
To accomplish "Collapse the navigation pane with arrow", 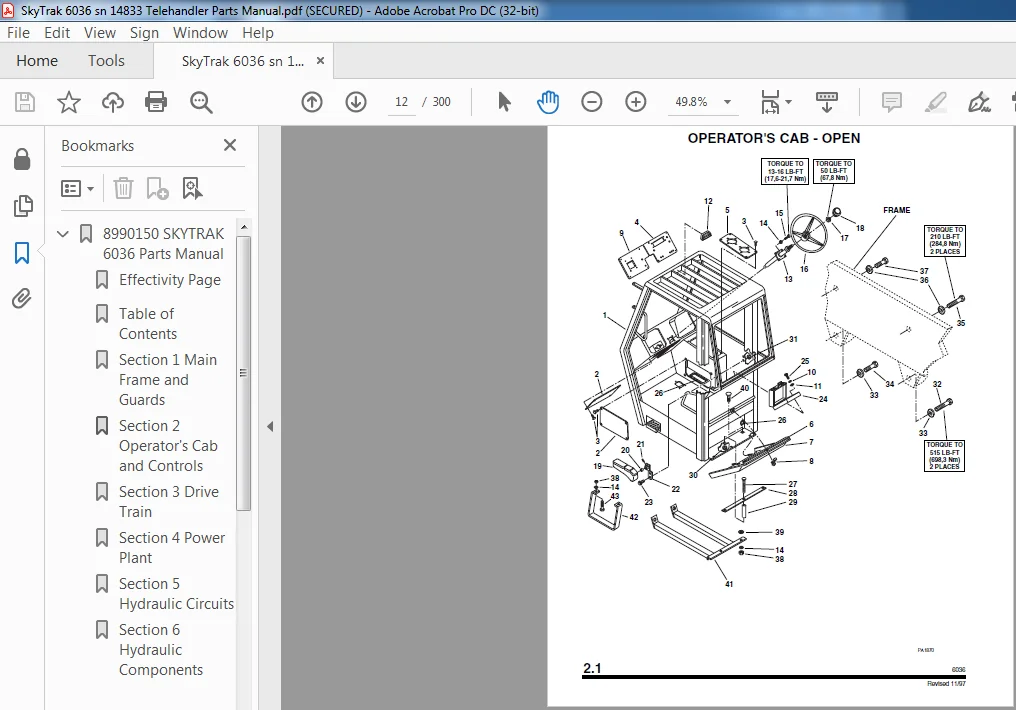I will point(270,426).
